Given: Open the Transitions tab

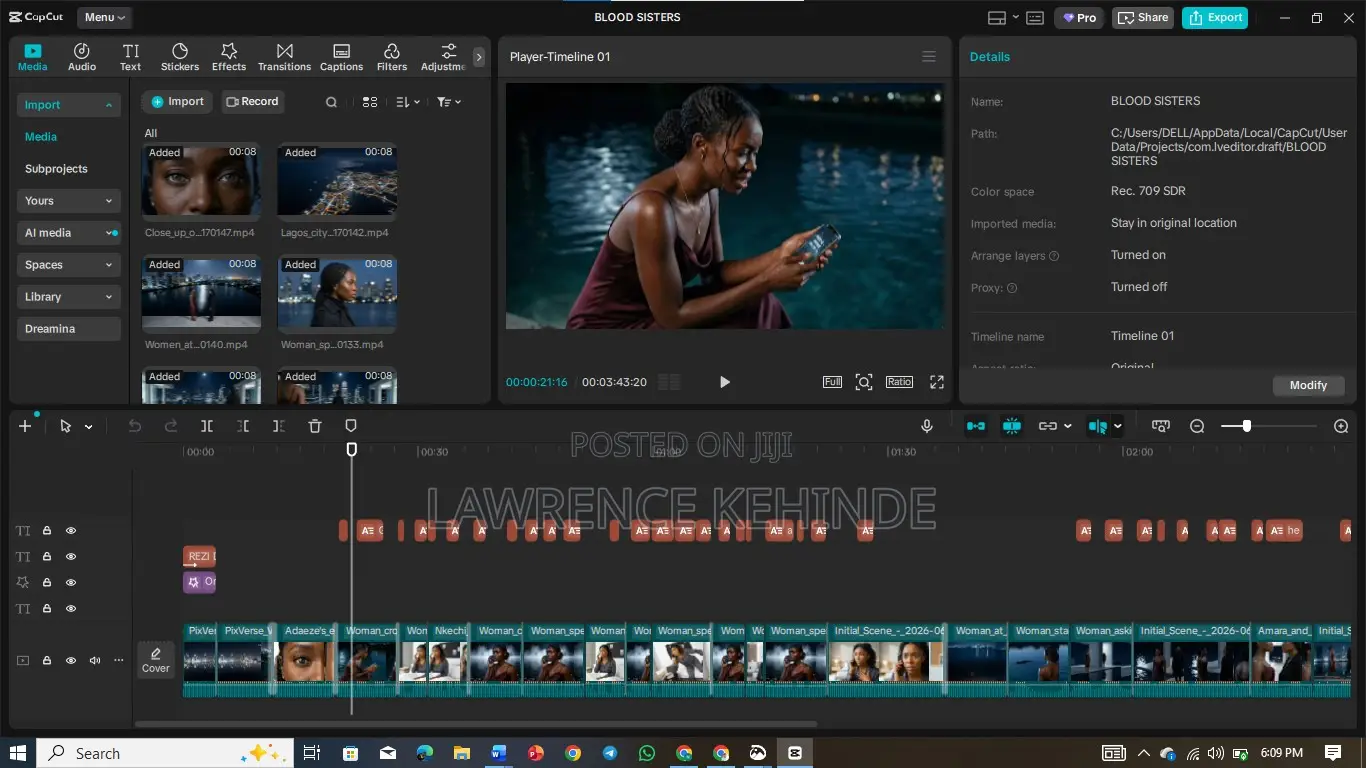Looking at the screenshot, I should 285,57.
